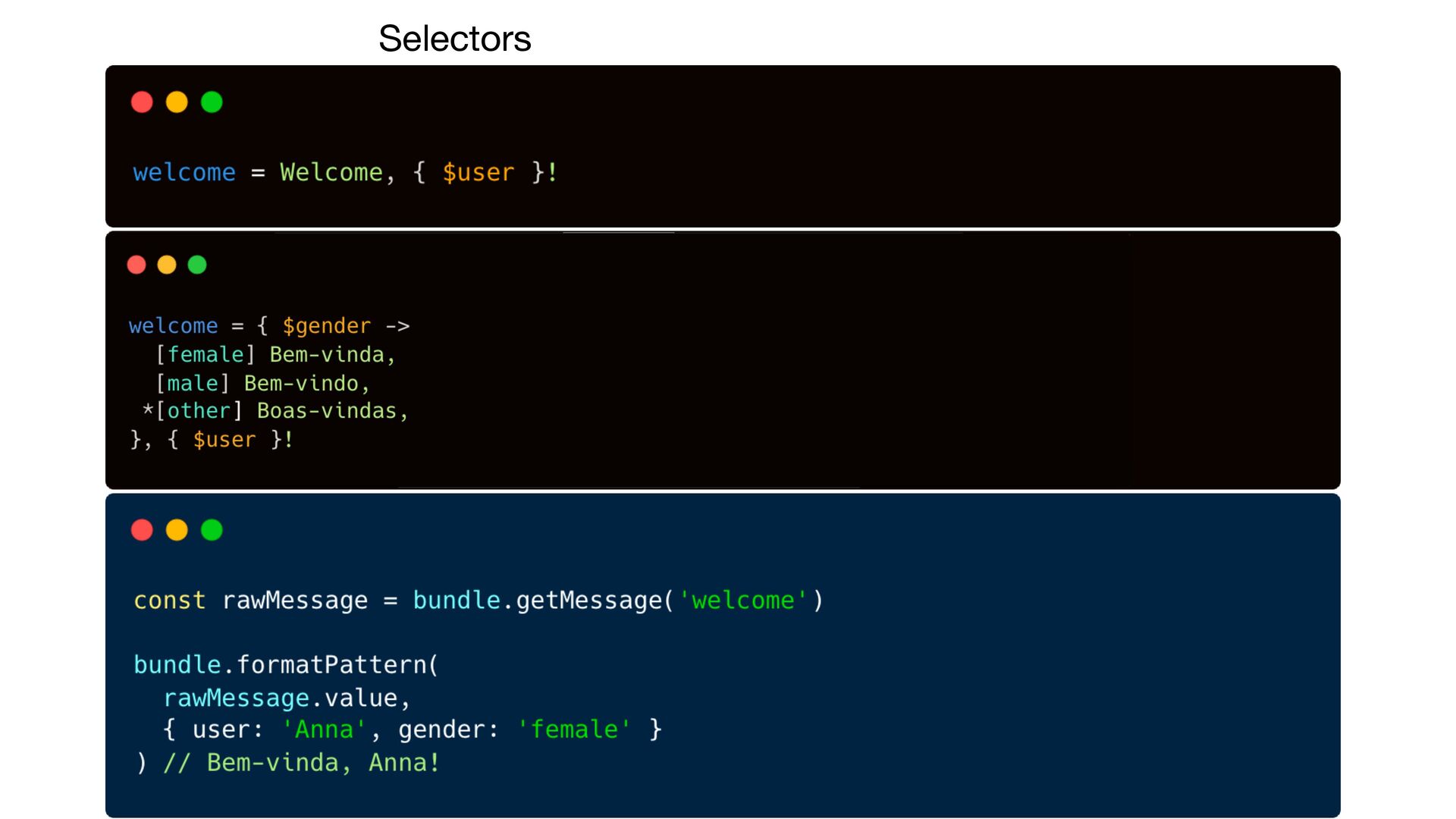
Task: Click the red dot in the middle code window
Action: click(136, 265)
